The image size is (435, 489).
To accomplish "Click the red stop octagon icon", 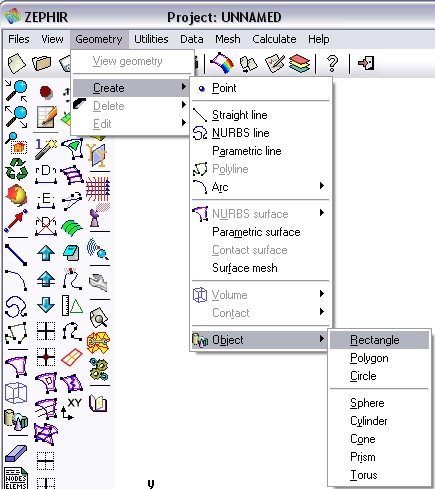I will 46,91.
